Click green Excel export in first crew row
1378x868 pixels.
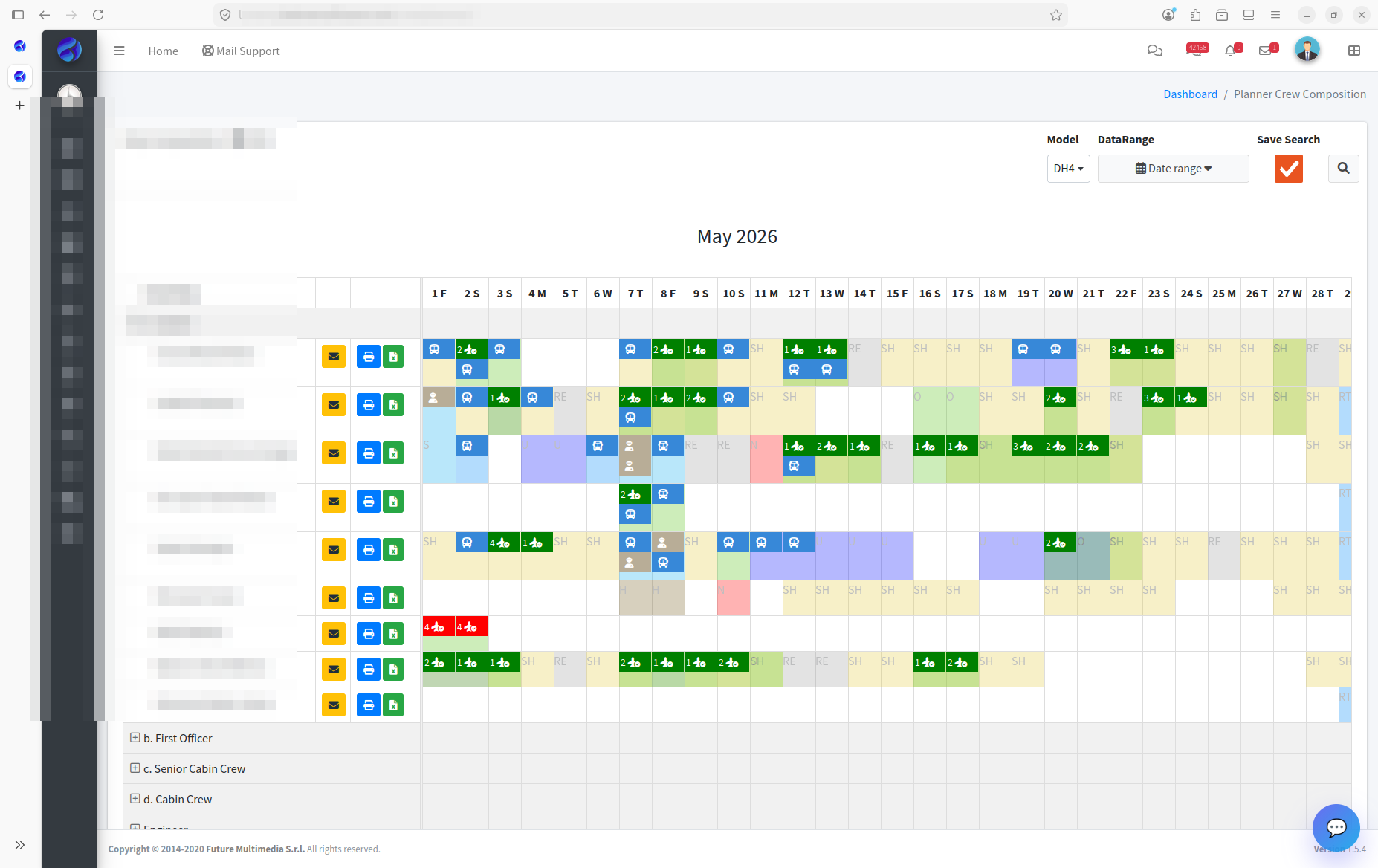(x=393, y=357)
